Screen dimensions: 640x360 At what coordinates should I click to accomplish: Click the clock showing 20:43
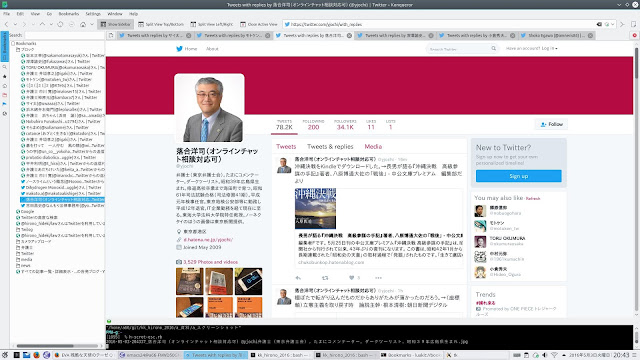point(621,355)
